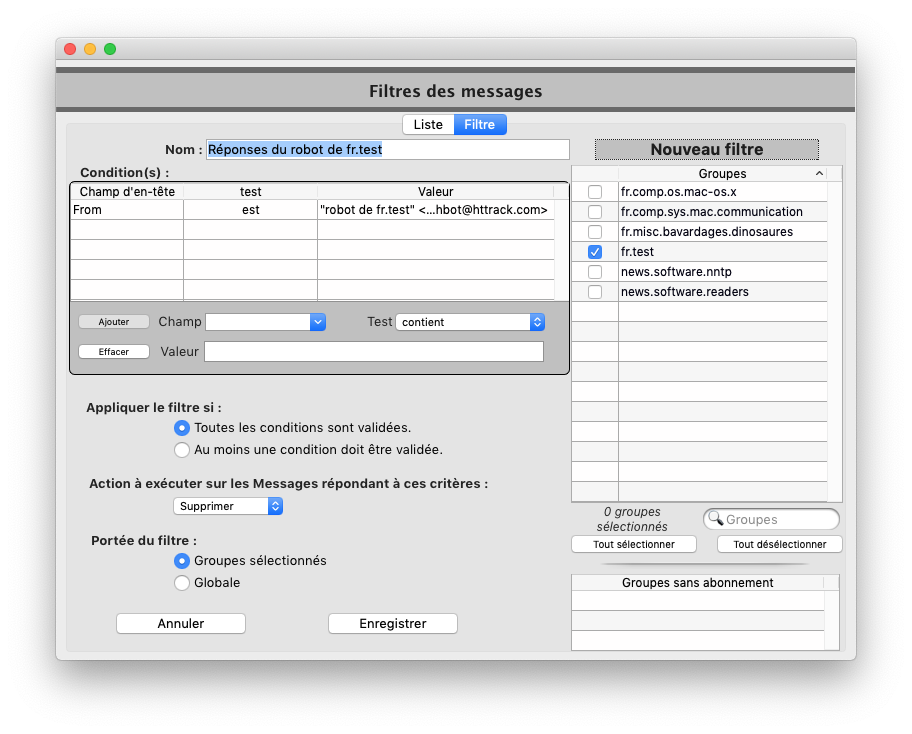The image size is (912, 734).
Task: Click the Groupes search field
Action: click(x=771, y=519)
